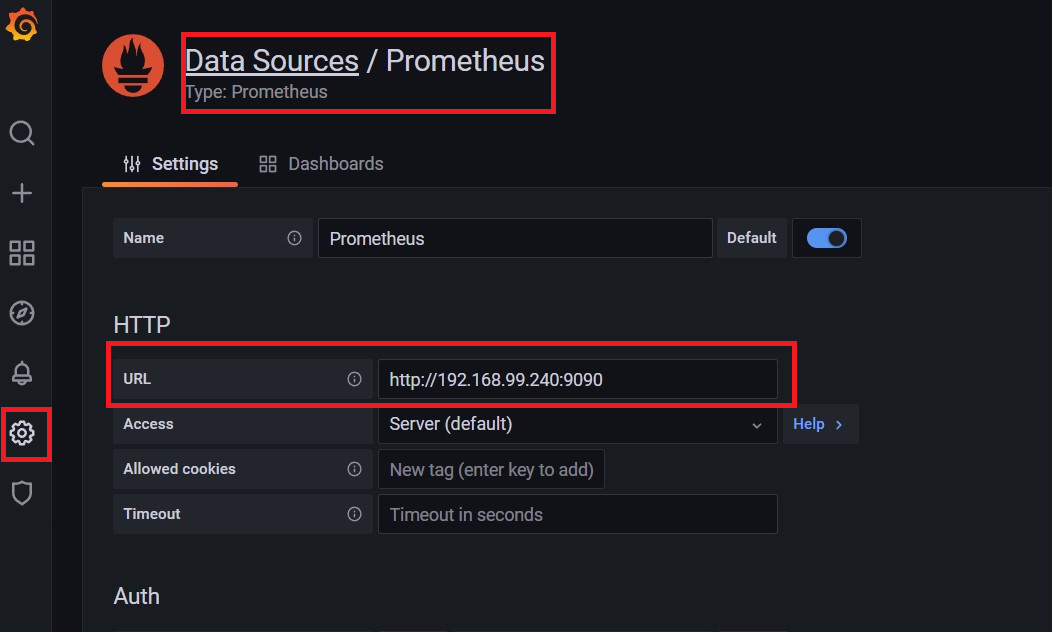Expand the Access Help section
Image resolution: width=1052 pixels, height=632 pixels.
819,424
